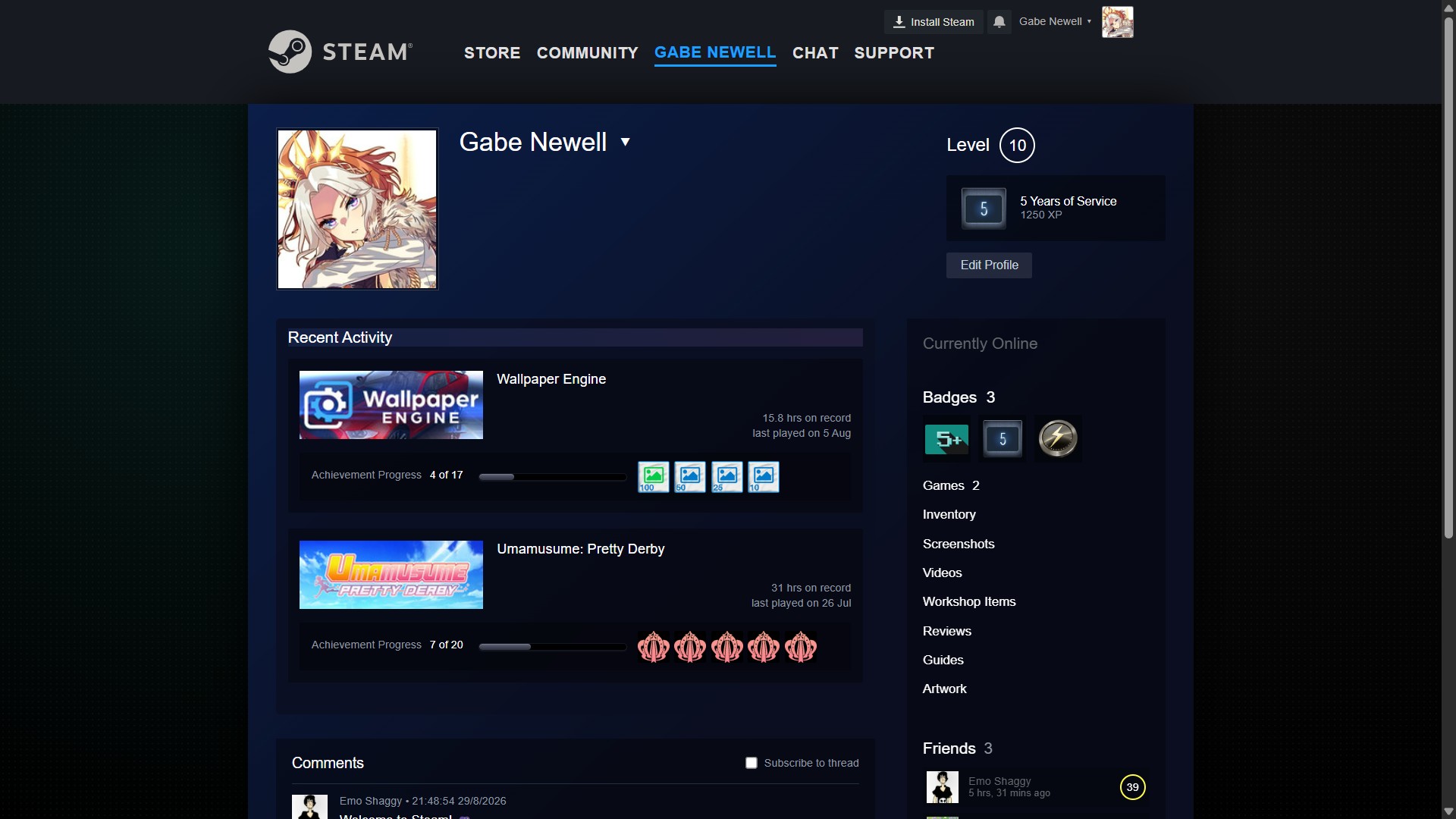This screenshot has width=1456, height=819.
Task: Click the page vertical scrollbar thumb
Action: [1448, 277]
